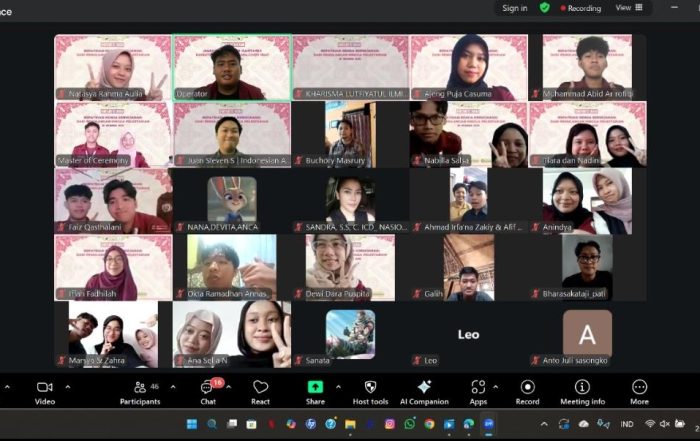Image resolution: width=700 pixels, height=441 pixels.
Task: Expand the Participants options arrow
Action: tap(173, 386)
